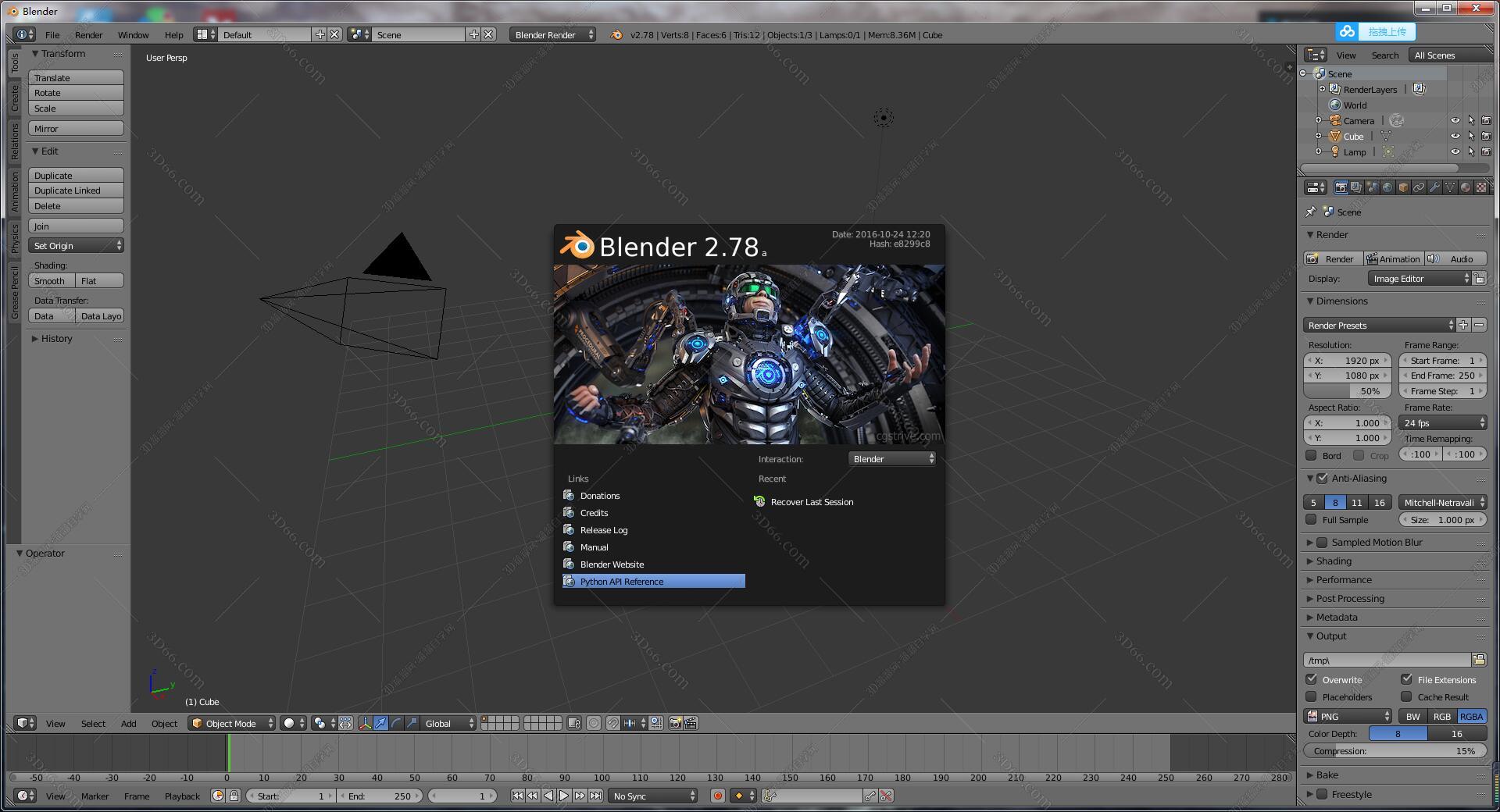The height and width of the screenshot is (812, 1500).
Task: Open the Window menu in top header
Action: [x=133, y=35]
